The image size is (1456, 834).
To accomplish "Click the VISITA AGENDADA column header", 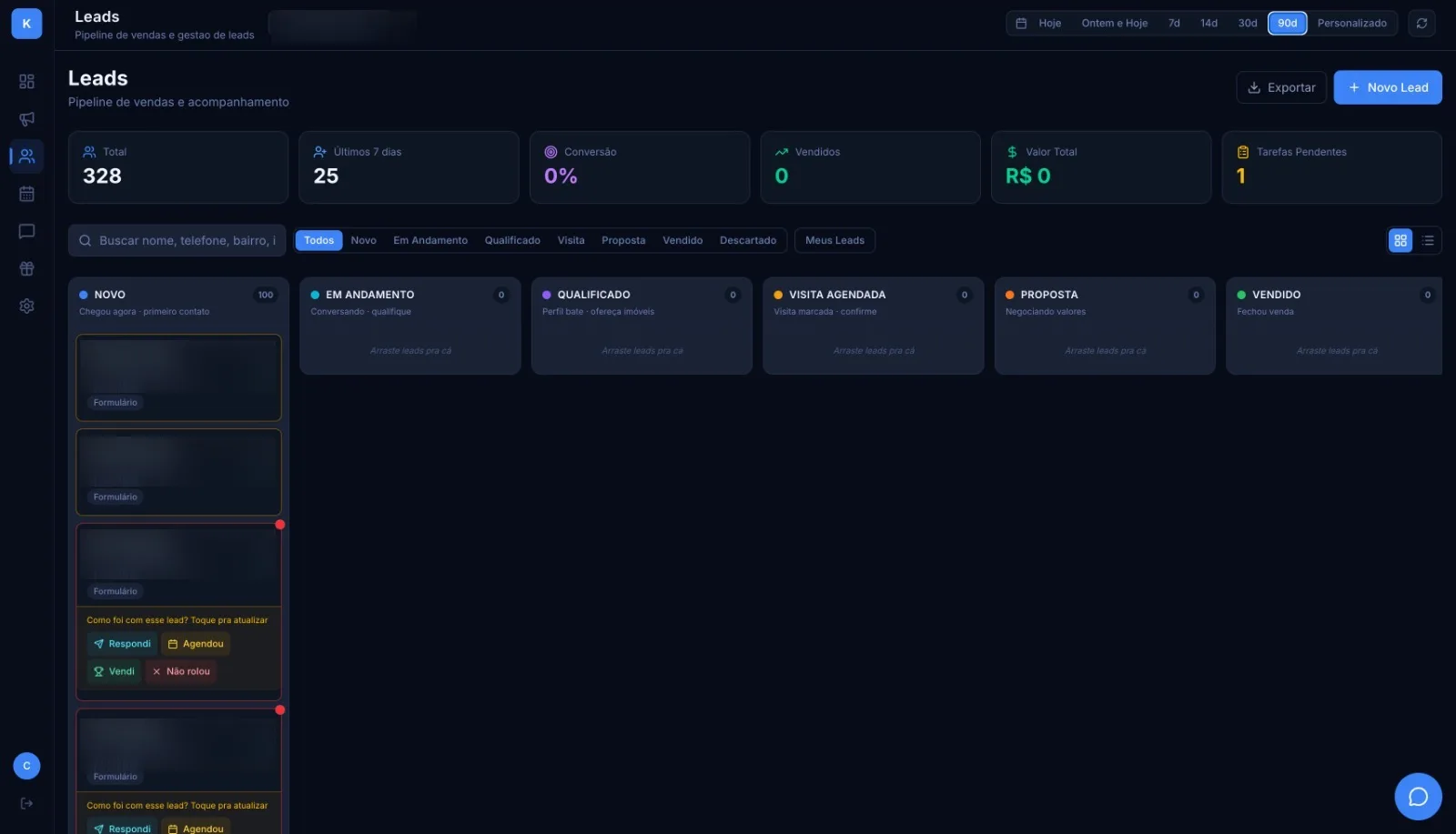I will 837,295.
